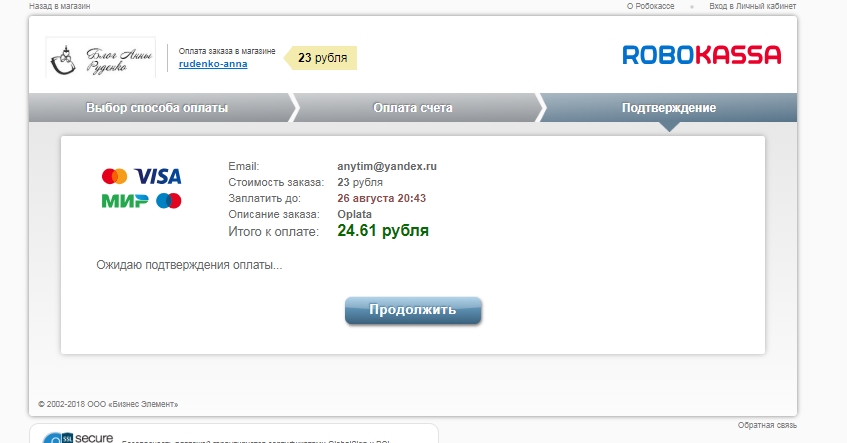Click the Бизнес Элемент copyright text

[x=108, y=404]
